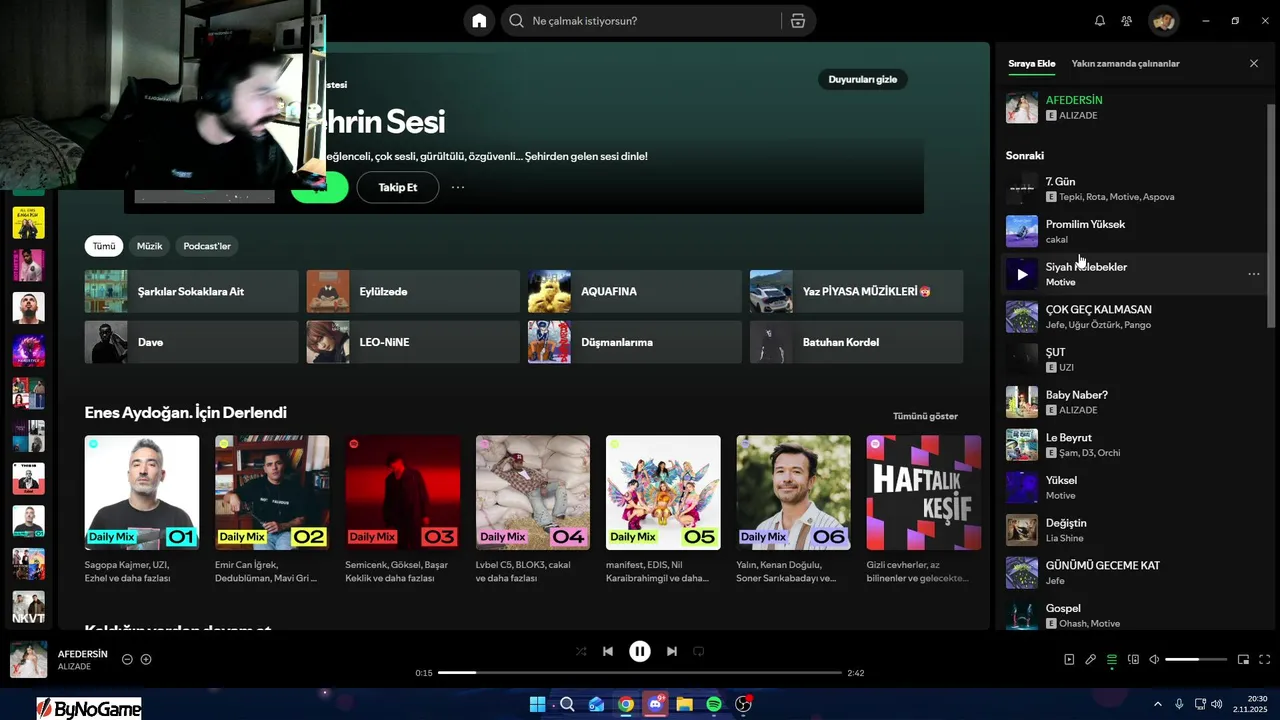
Task: Skip to next track
Action: tap(672, 651)
